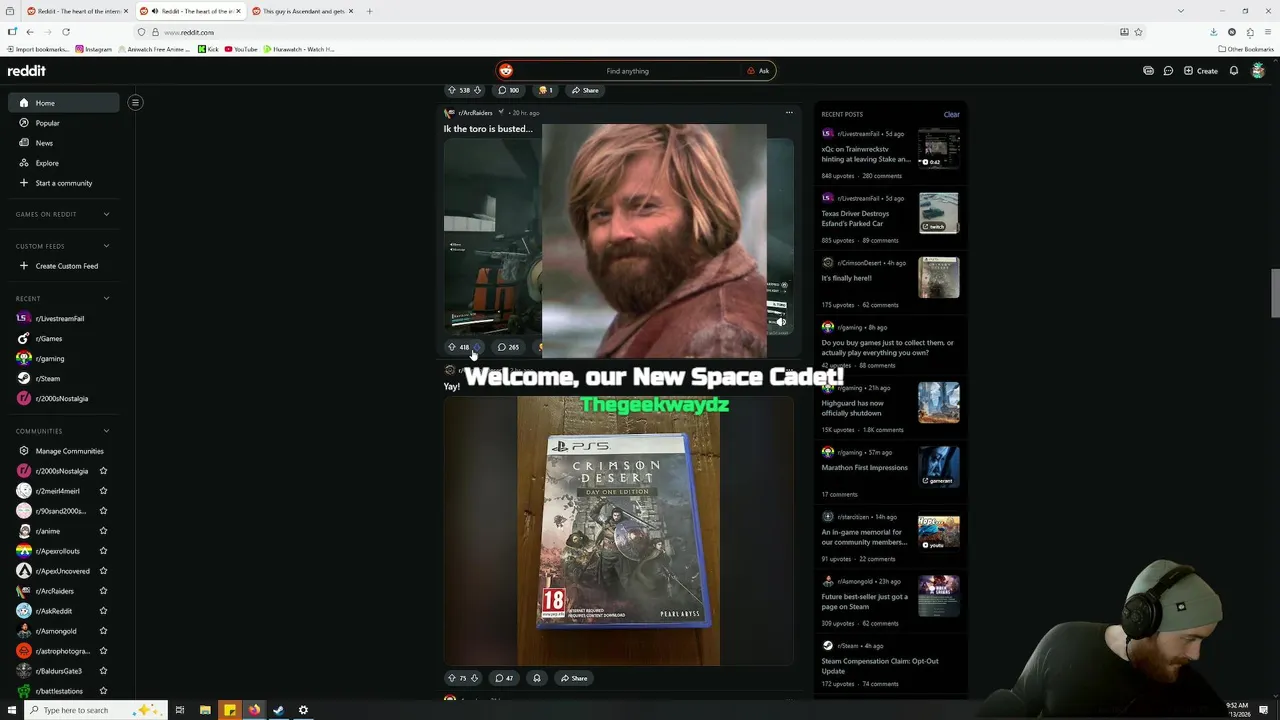1280x720 pixels.
Task: Give award on Crimson Desert post
Action: (x=536, y=678)
